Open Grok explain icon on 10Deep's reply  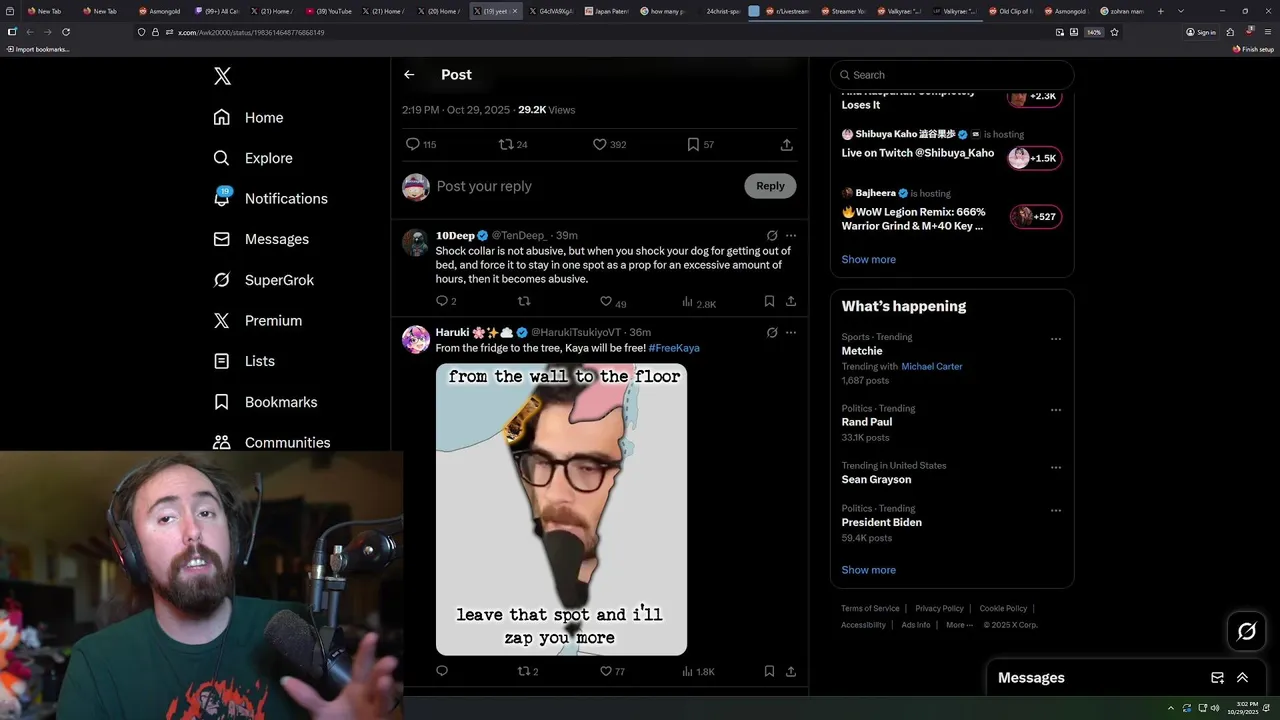point(772,236)
